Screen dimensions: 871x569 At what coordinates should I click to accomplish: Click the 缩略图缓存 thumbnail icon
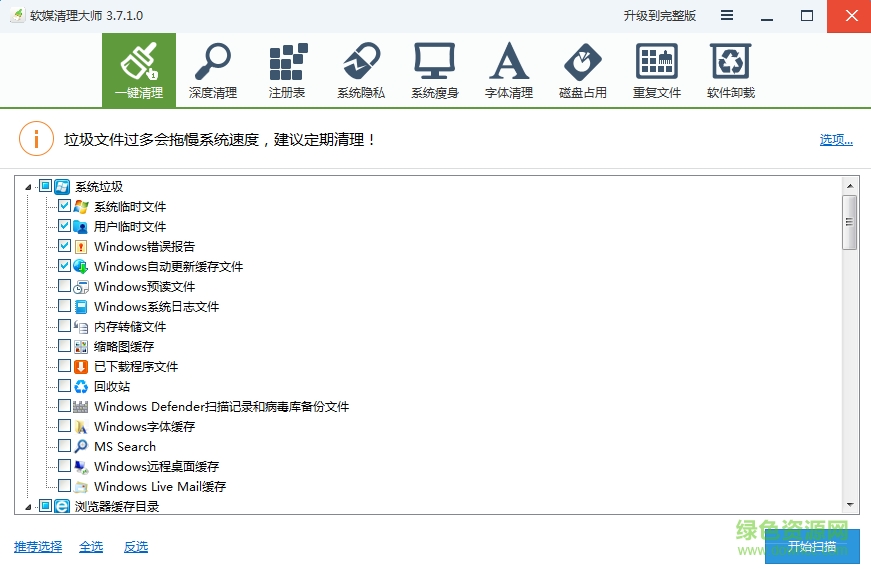pos(81,347)
